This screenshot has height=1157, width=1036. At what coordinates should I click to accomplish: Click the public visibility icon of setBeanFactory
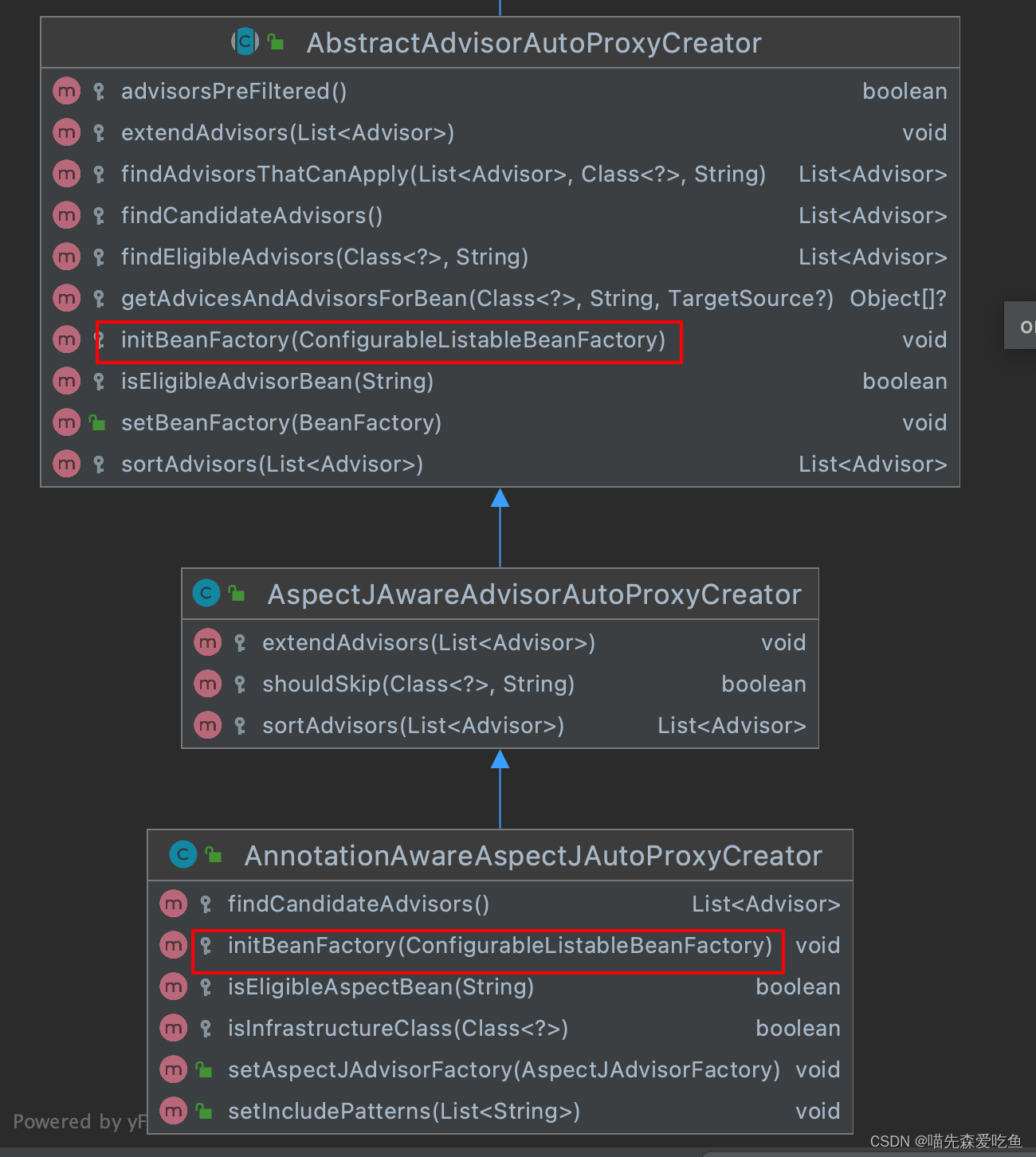(98, 422)
